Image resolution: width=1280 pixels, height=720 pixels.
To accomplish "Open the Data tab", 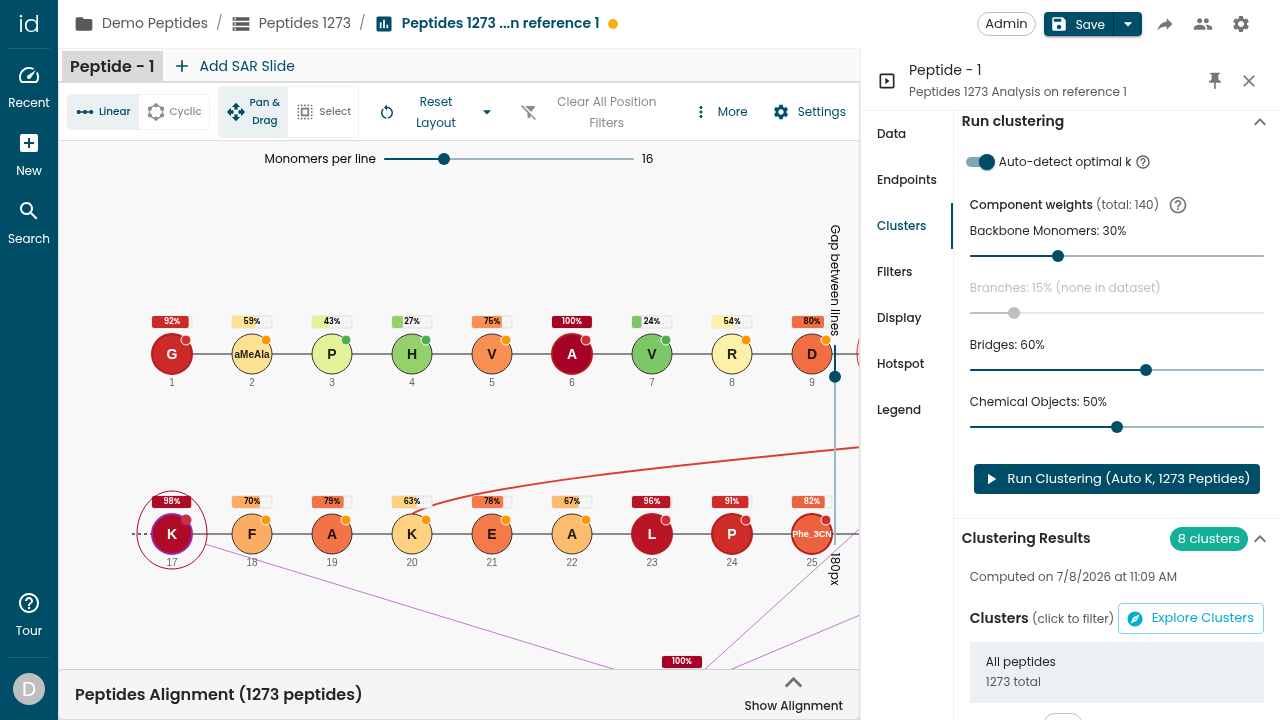I will pyautogui.click(x=891, y=134).
